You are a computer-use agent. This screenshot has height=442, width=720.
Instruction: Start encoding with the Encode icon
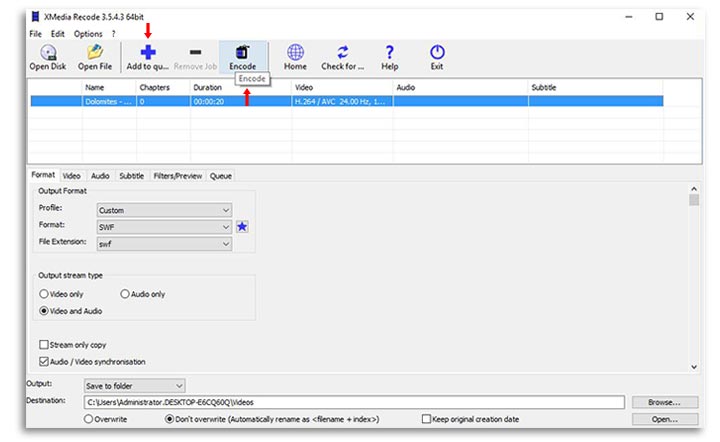click(x=242, y=53)
